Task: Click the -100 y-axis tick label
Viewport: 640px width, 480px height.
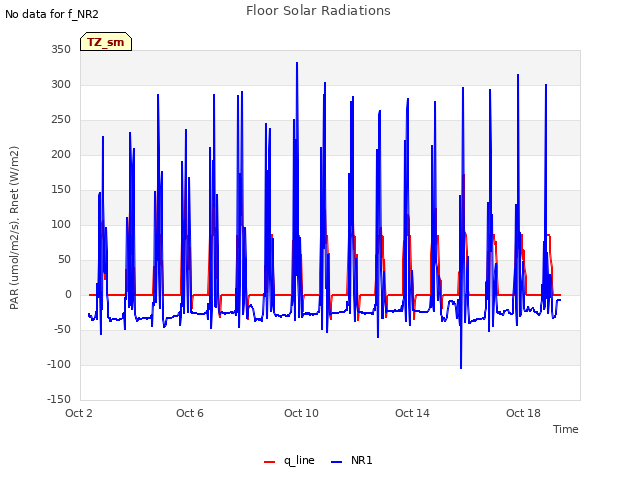Action: click(59, 364)
